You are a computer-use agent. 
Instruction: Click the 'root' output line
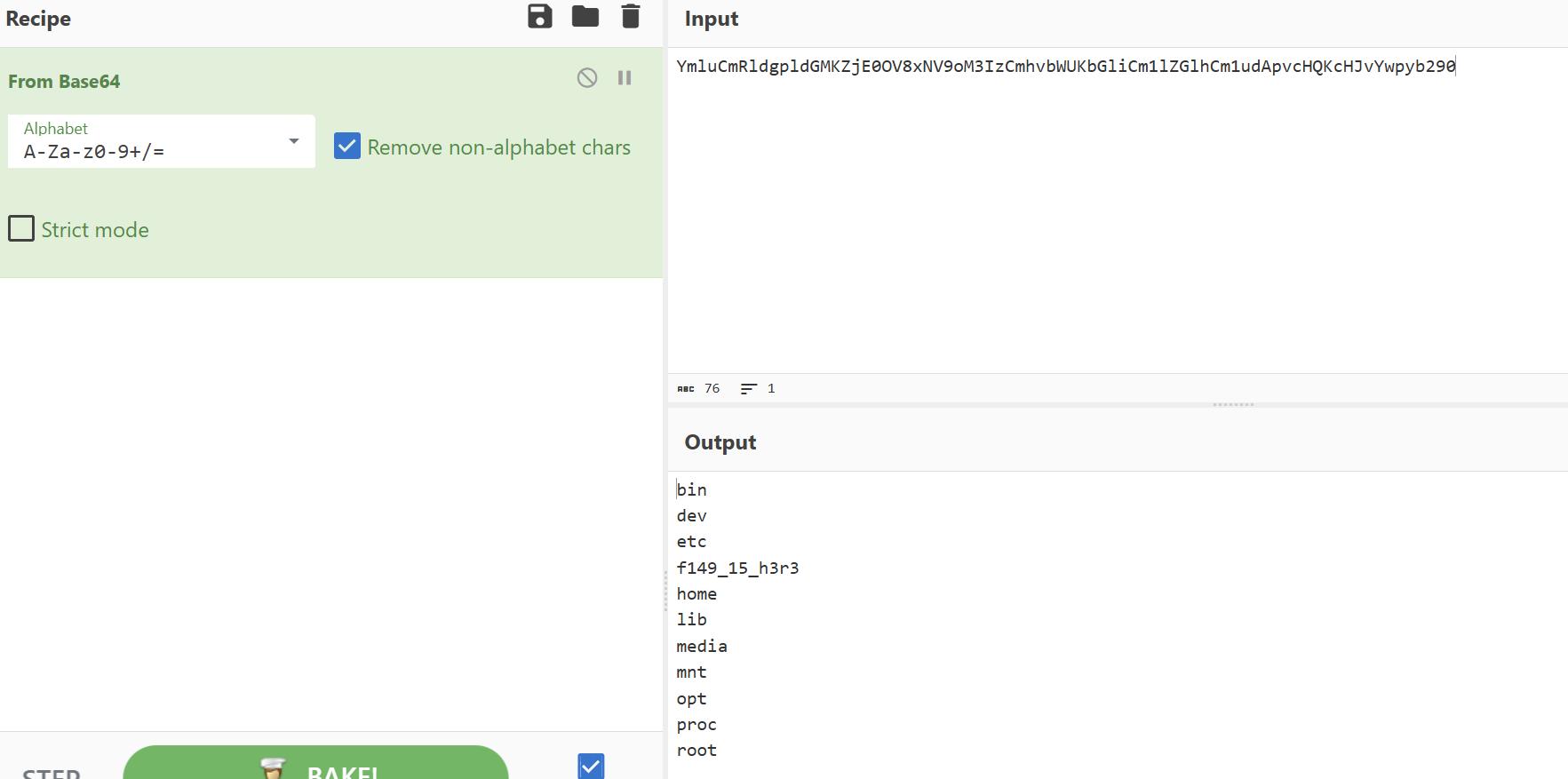696,751
